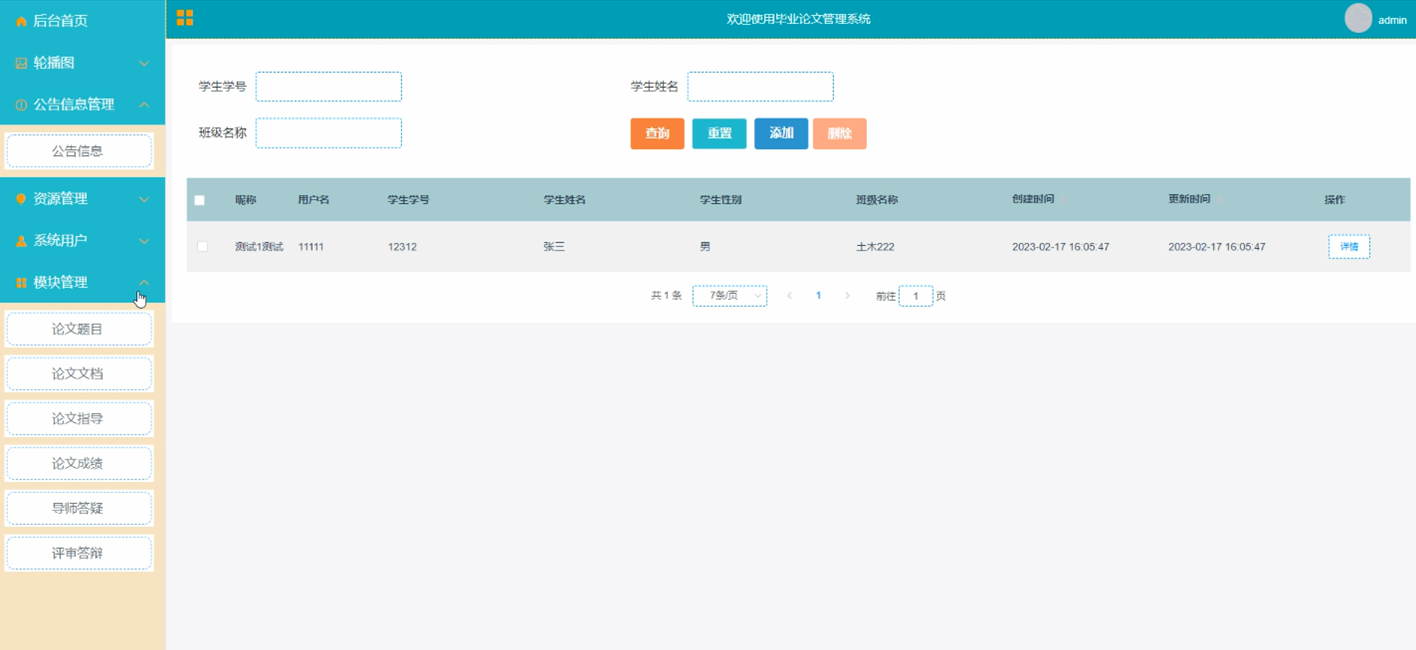The image size is (1416, 650).
Task: Click the 前往 page number input
Action: (x=916, y=296)
